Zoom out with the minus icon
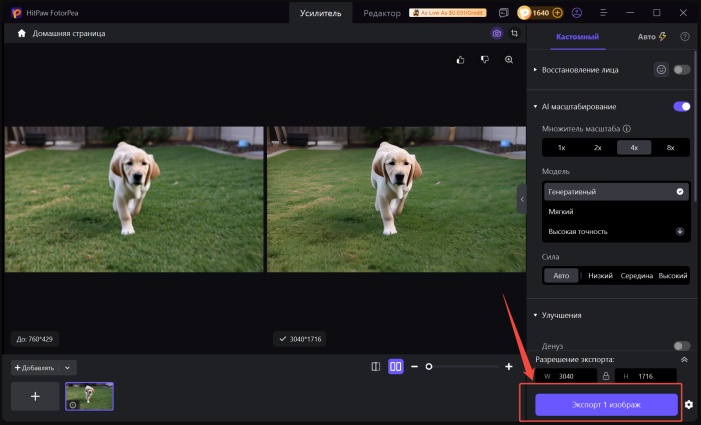 point(414,367)
